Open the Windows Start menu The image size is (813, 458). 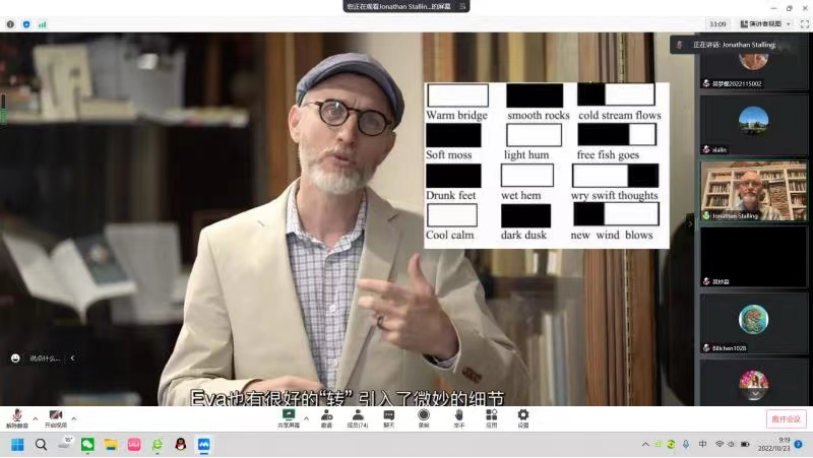click(x=17, y=444)
